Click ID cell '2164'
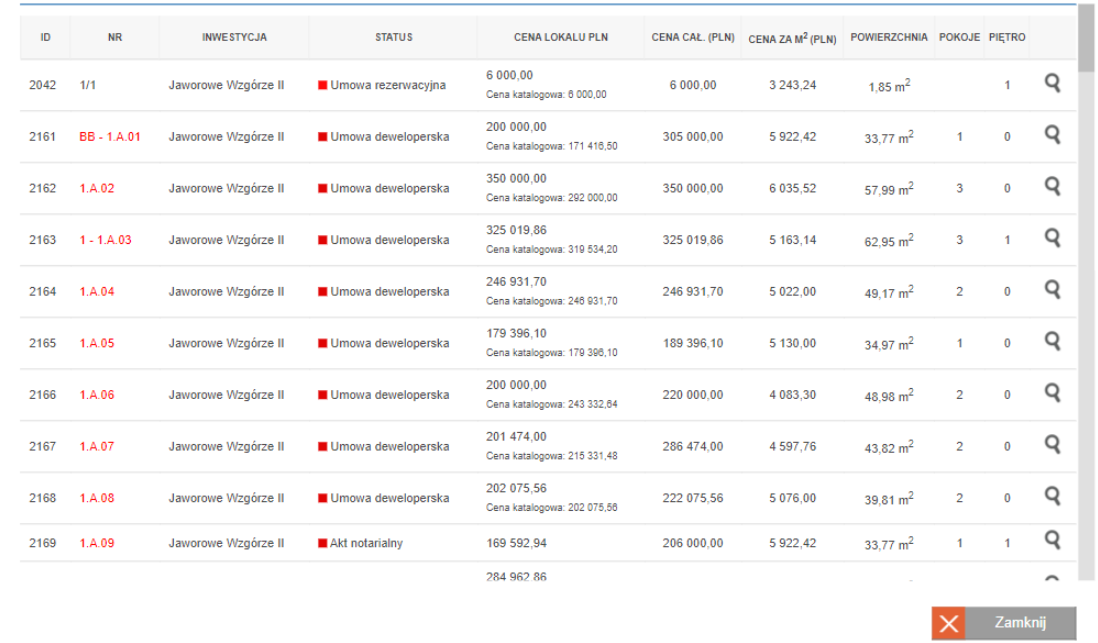1098x643 pixels. point(42,291)
